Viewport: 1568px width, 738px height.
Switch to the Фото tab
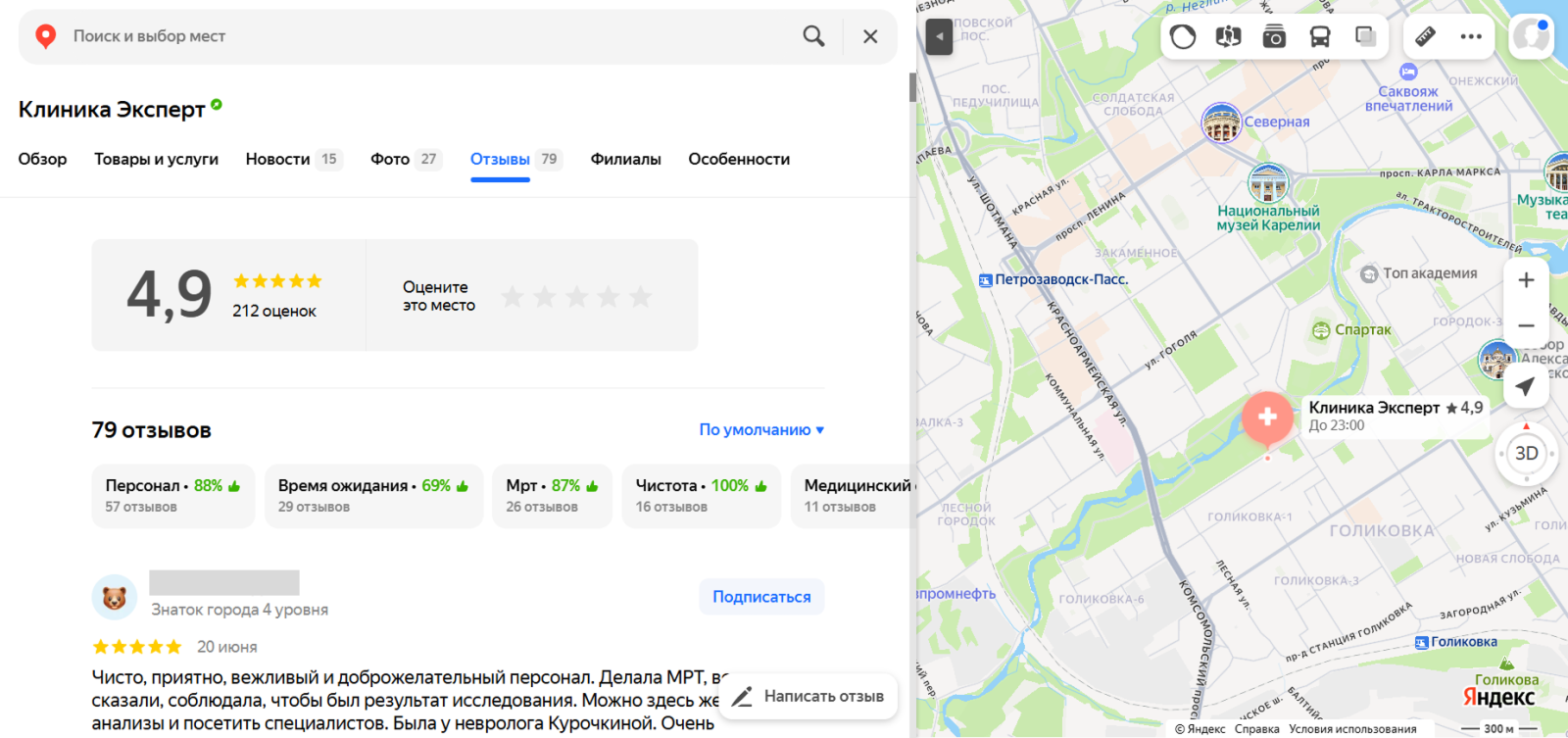click(406, 159)
